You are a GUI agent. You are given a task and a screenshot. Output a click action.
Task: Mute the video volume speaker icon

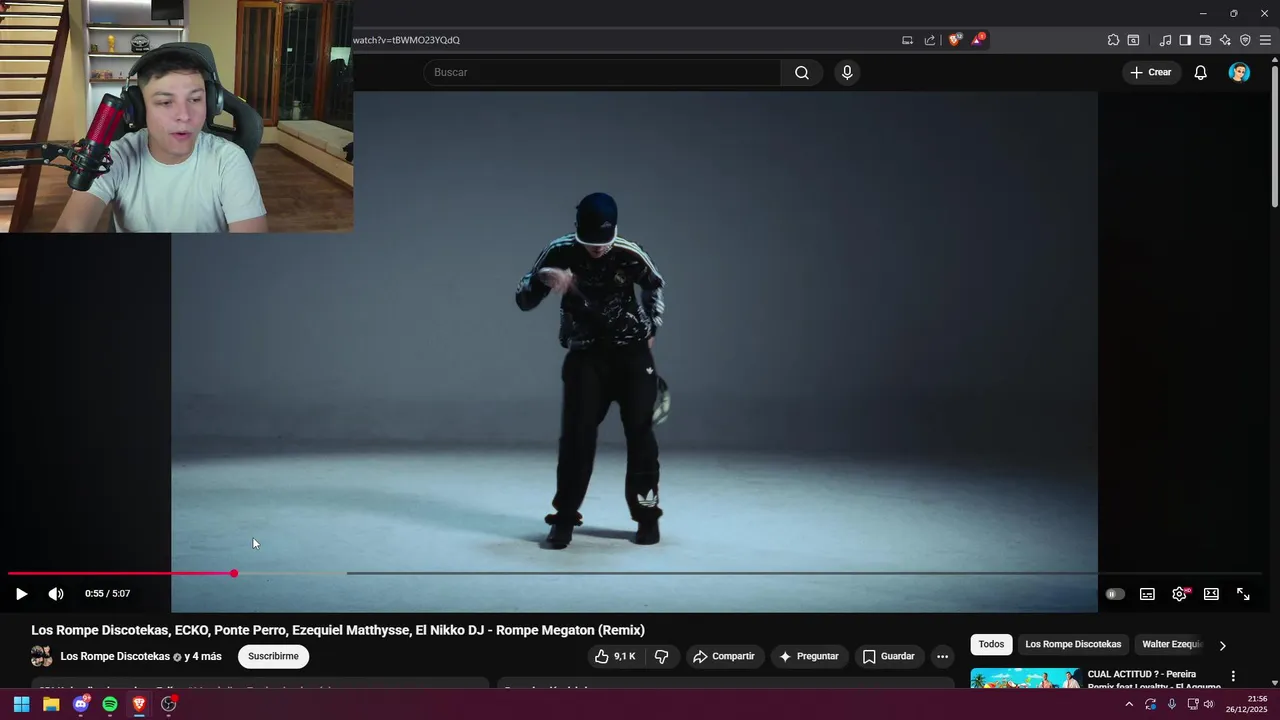(x=56, y=594)
